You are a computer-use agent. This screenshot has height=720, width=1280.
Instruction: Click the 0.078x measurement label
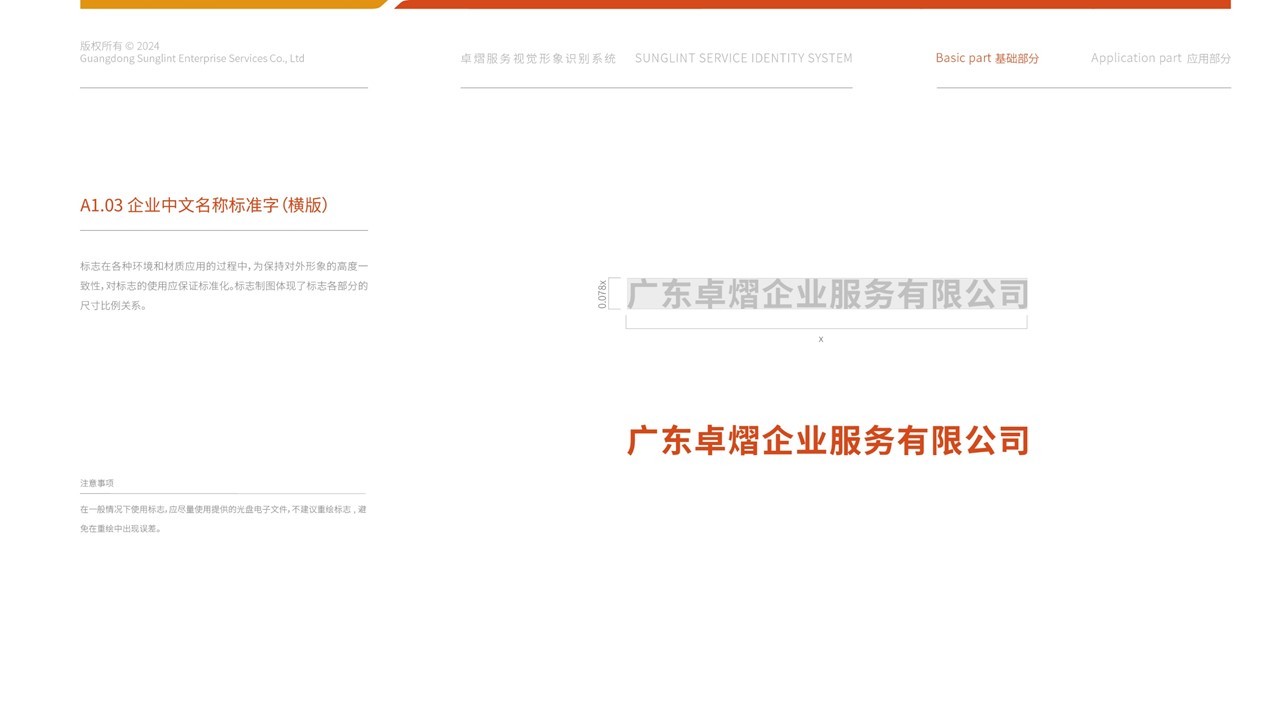(602, 293)
